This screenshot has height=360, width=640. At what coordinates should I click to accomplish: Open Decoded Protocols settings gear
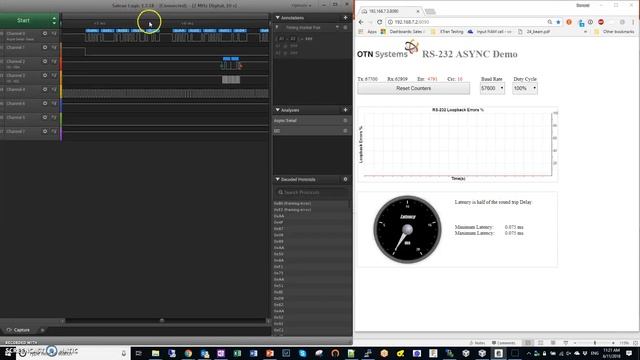click(345, 179)
